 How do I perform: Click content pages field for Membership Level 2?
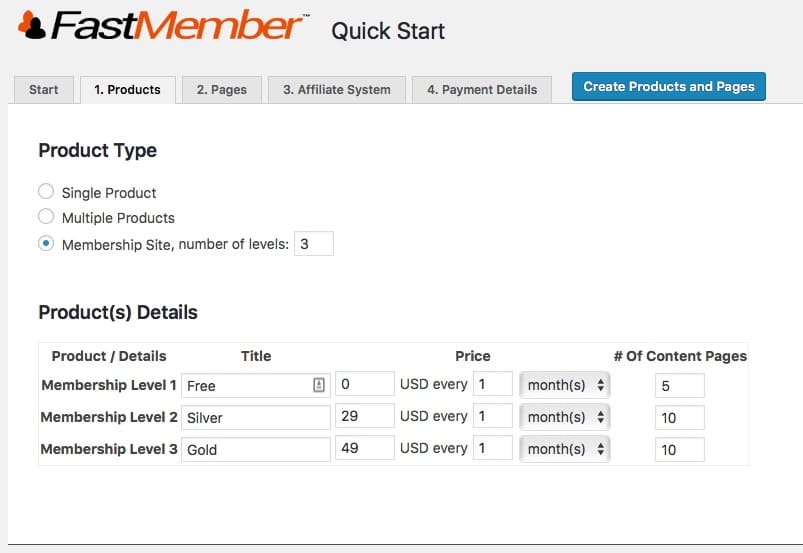[x=680, y=418]
